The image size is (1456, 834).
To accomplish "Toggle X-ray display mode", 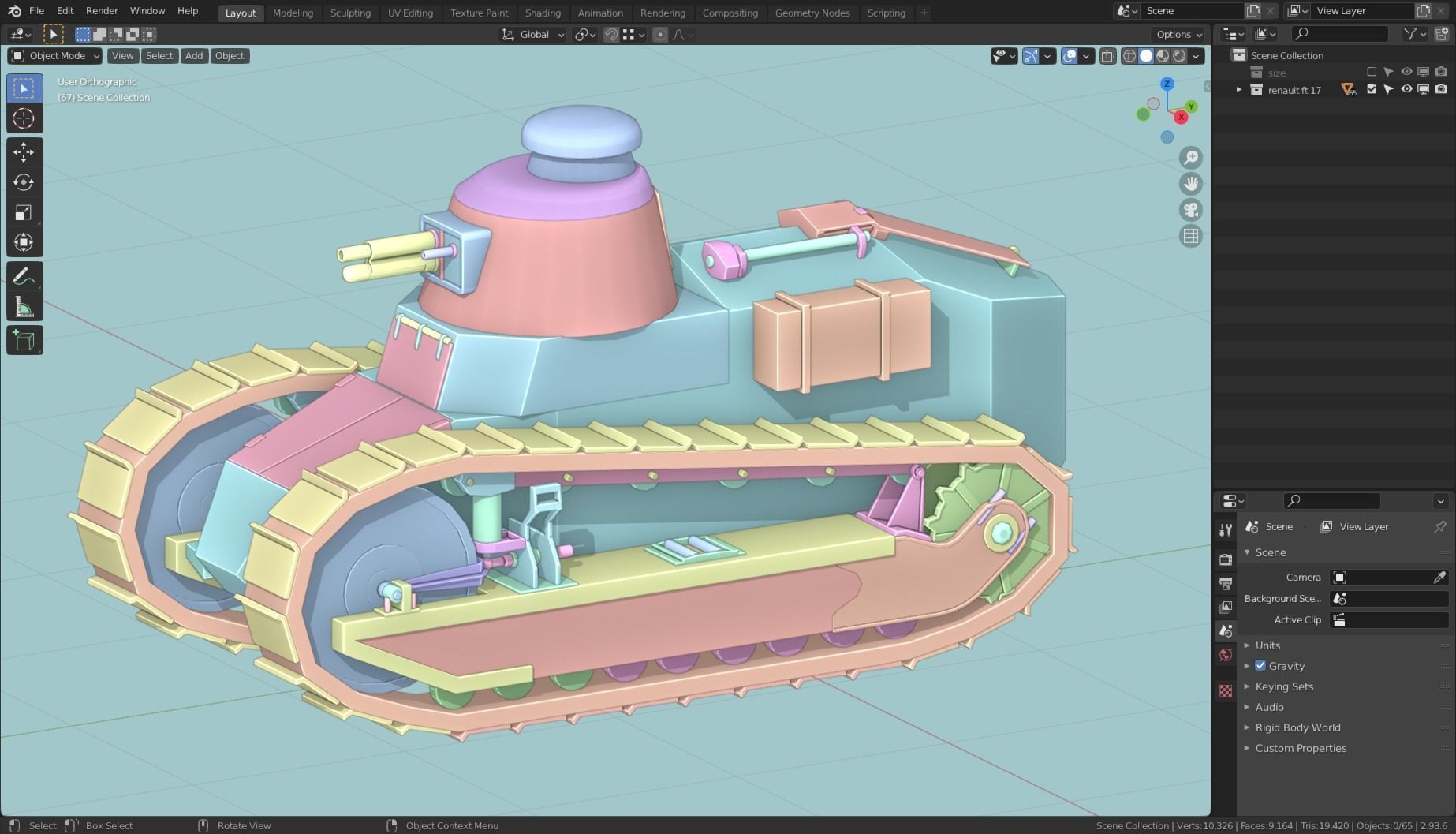I will (1108, 56).
